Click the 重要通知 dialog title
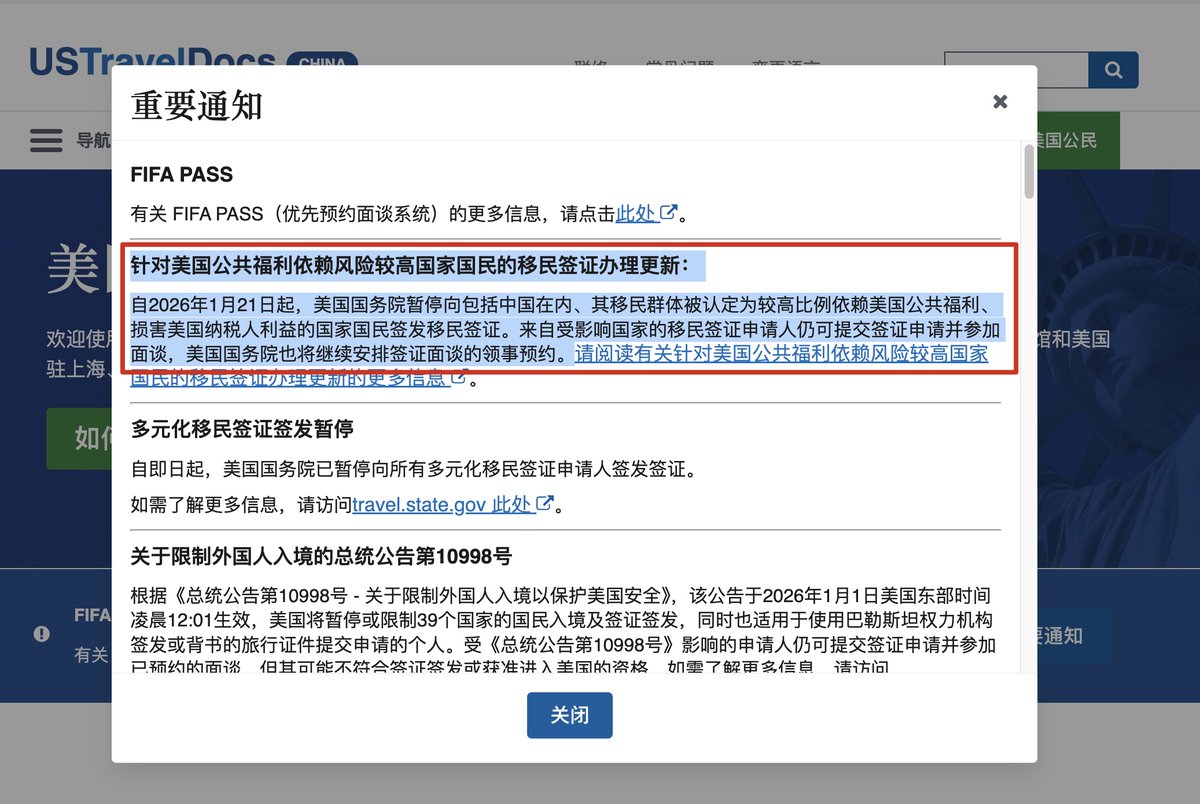This screenshot has height=804, width=1200. [197, 104]
